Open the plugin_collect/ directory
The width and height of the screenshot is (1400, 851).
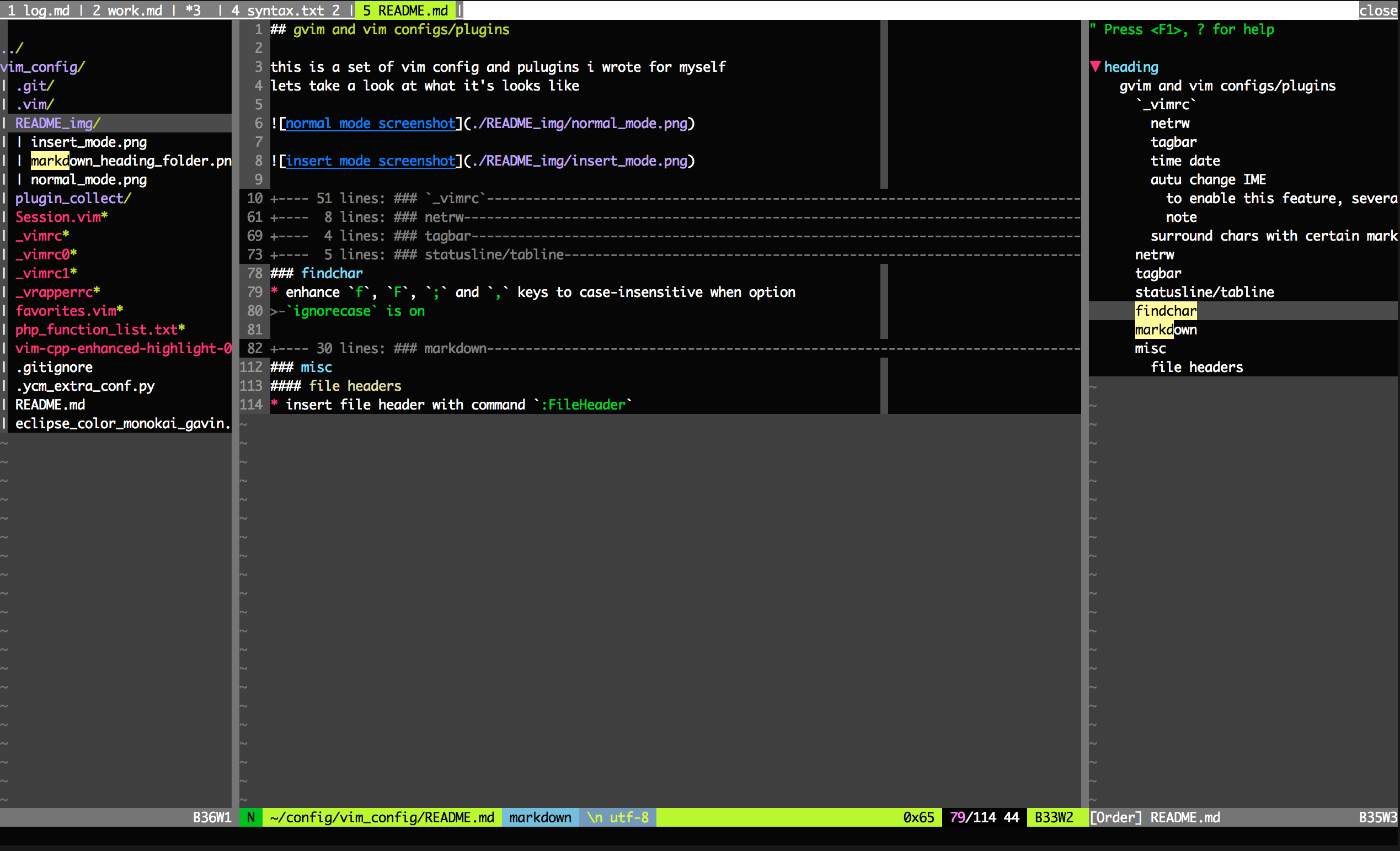[73, 198]
